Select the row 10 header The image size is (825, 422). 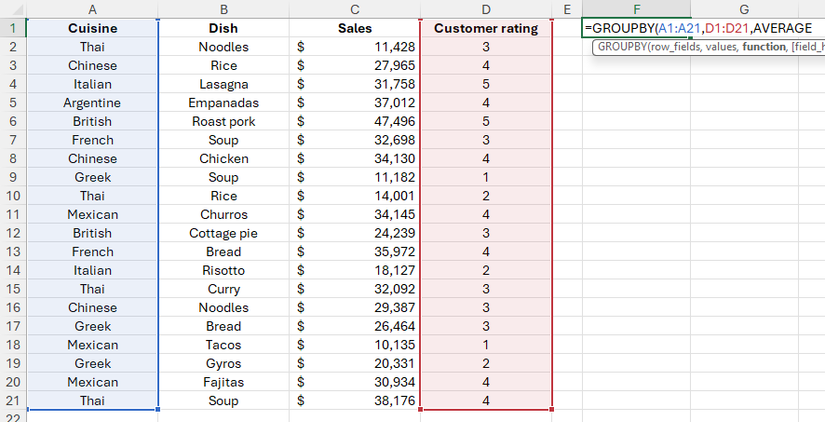(x=12, y=196)
